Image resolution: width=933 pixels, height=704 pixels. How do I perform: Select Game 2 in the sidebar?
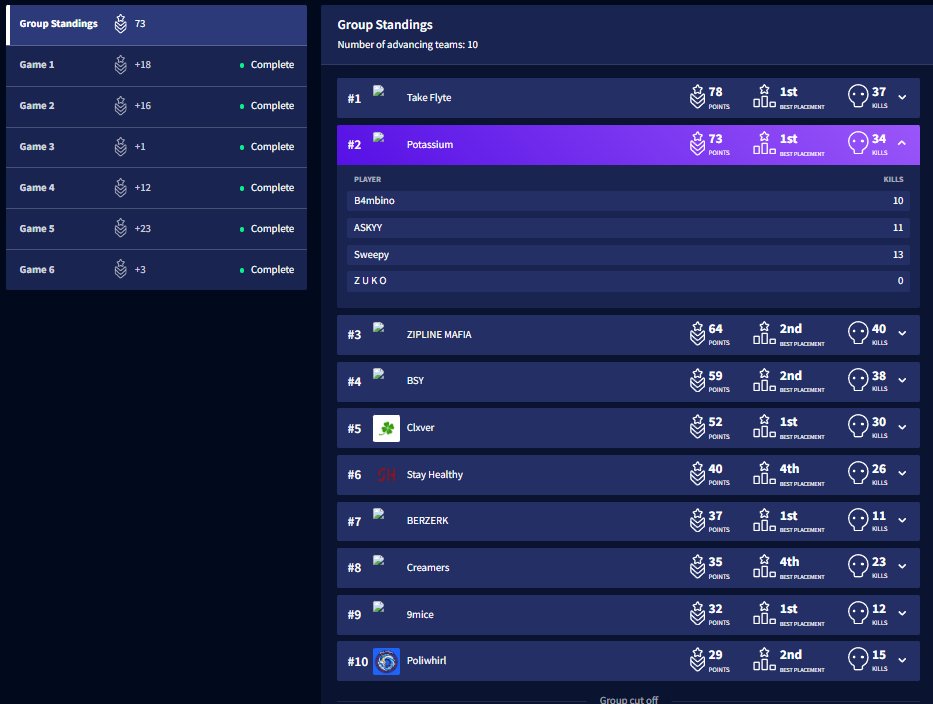coord(156,106)
